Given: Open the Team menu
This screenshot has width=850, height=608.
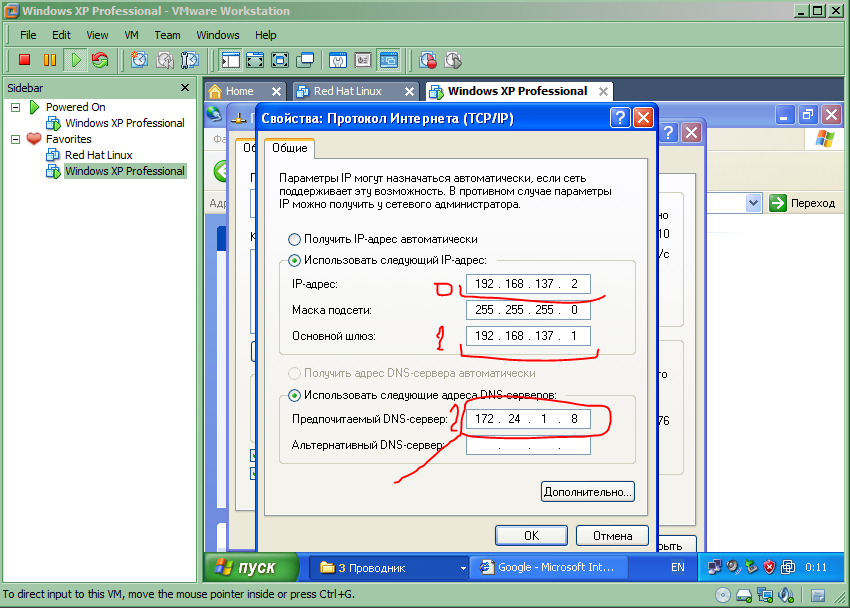Looking at the screenshot, I should (x=167, y=35).
